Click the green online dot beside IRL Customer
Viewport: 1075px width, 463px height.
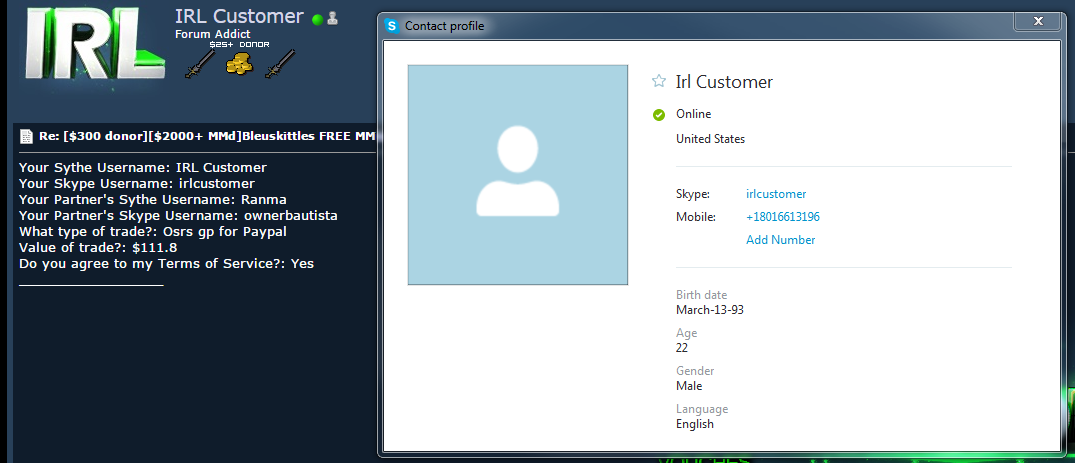pos(317,19)
